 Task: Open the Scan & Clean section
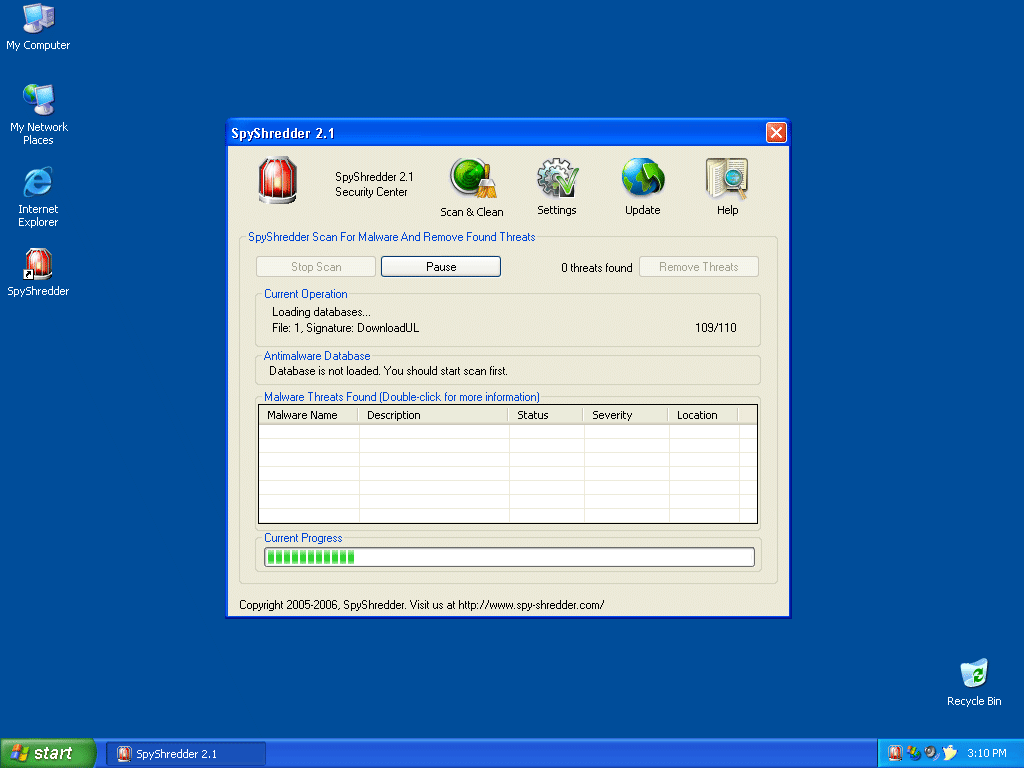472,187
